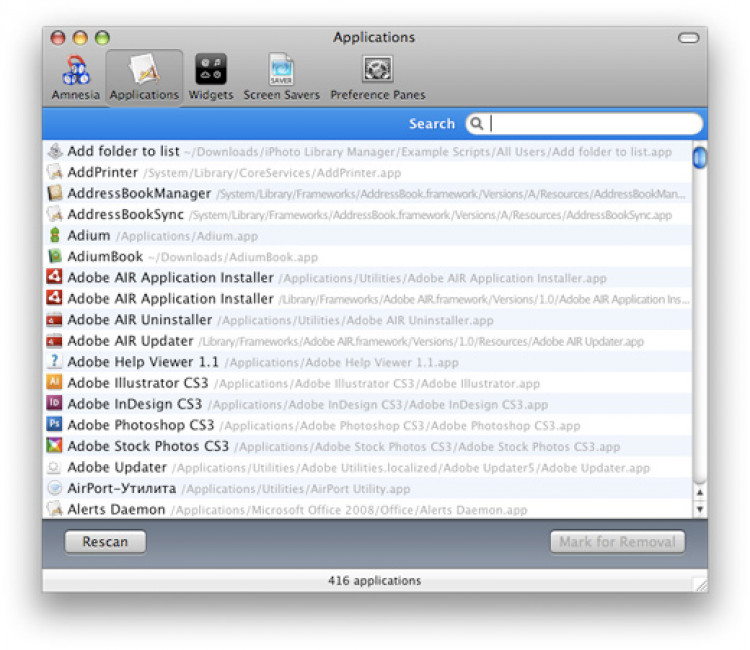Click the Adobe AIR Updater icon
750x650 pixels.
pyautogui.click(x=55, y=341)
